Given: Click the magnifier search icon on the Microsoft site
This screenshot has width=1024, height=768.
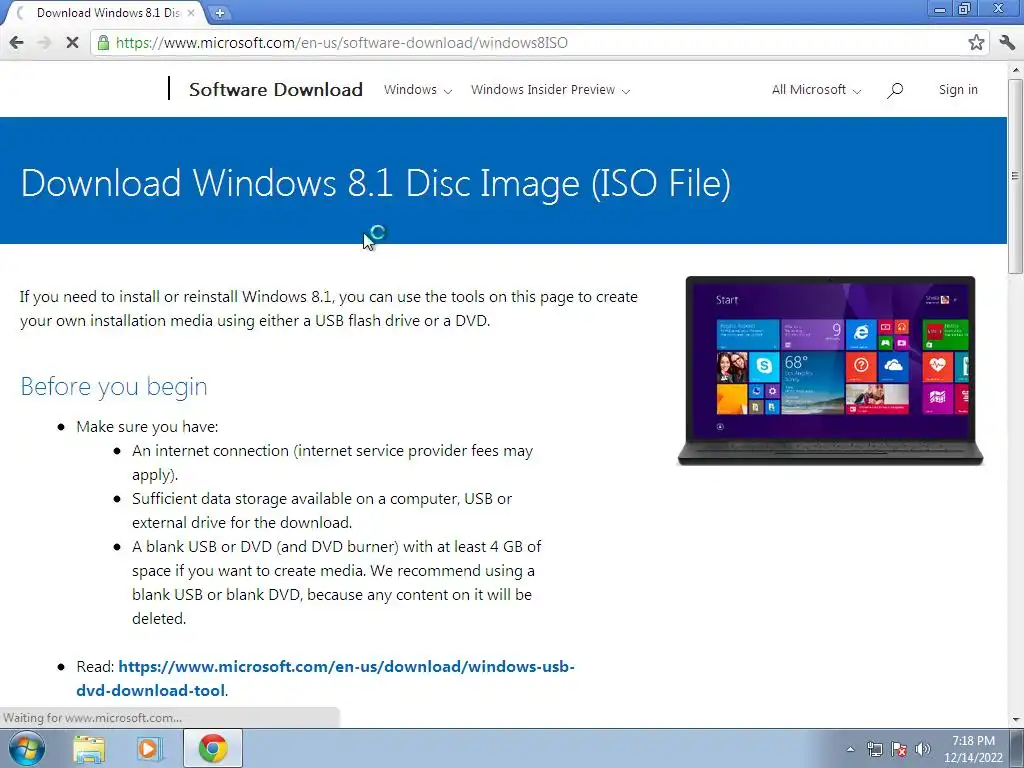Looking at the screenshot, I should tap(895, 90).
